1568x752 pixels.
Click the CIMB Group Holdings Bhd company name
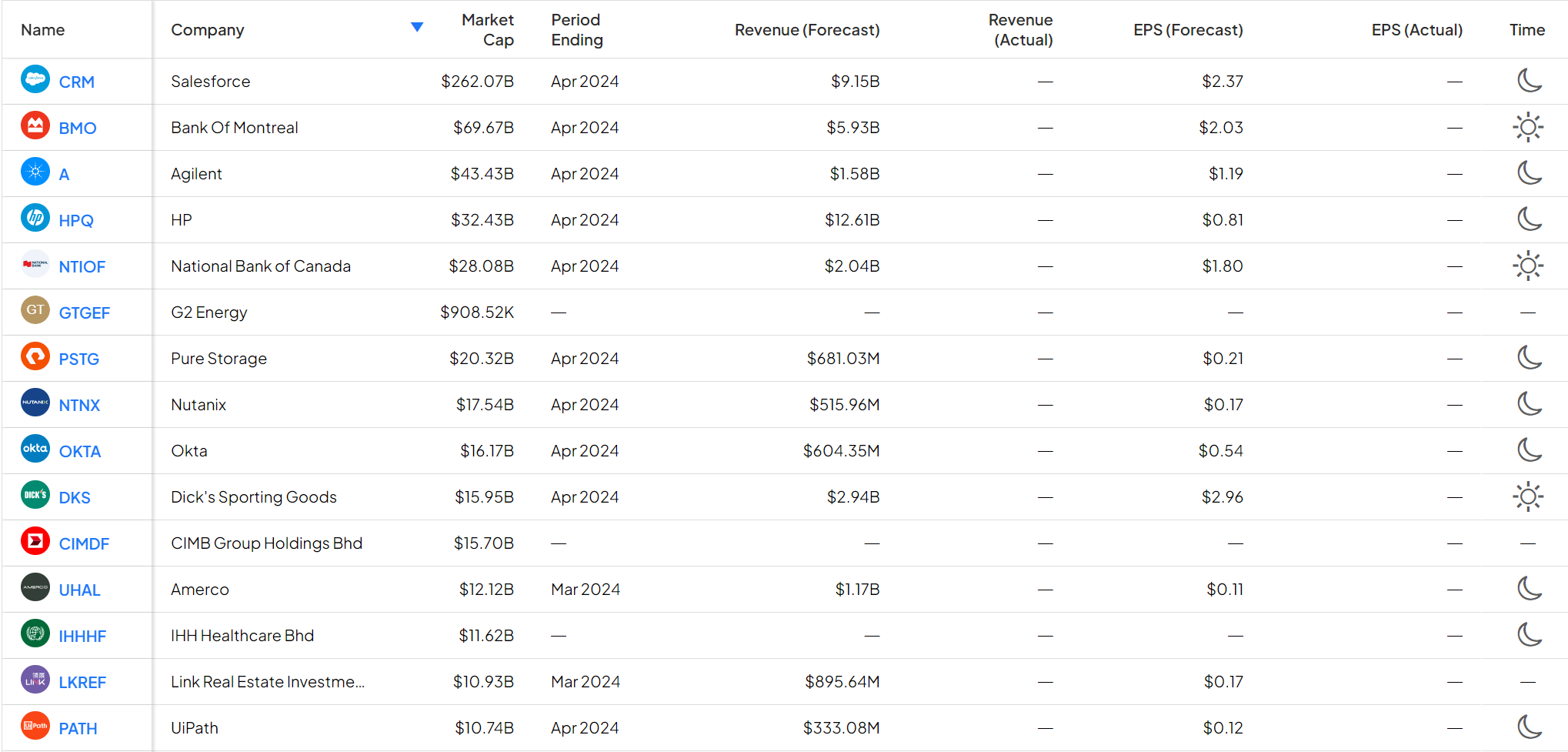tap(266, 543)
